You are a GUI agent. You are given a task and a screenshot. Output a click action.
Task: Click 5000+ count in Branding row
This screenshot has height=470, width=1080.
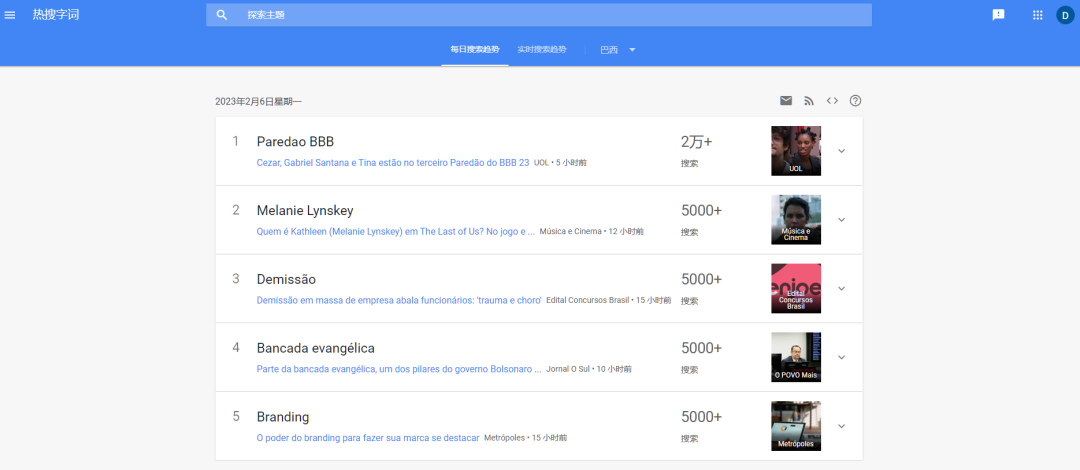click(701, 417)
